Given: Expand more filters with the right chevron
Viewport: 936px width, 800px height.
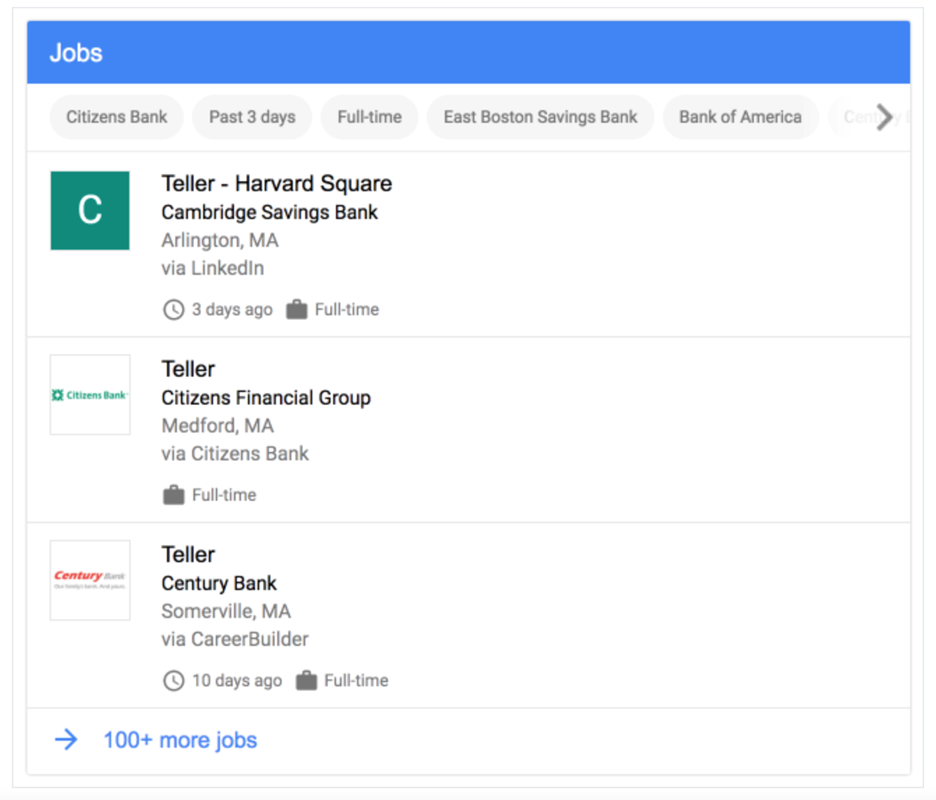Looking at the screenshot, I should 884,117.
